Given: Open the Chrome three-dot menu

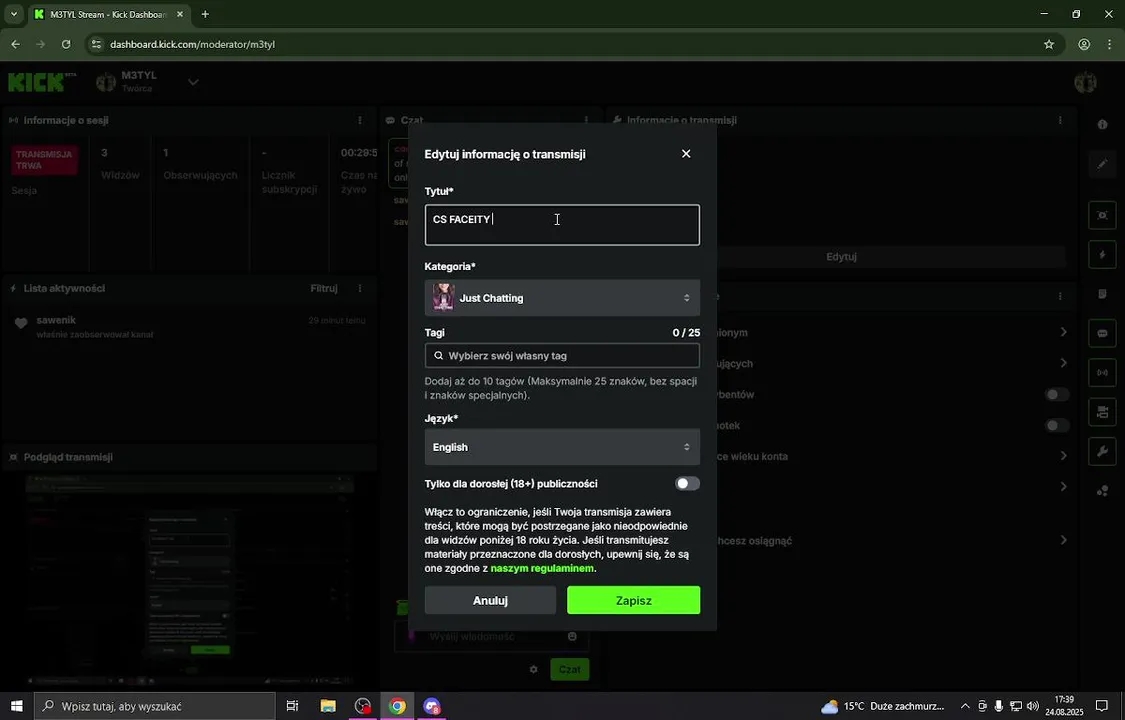Looking at the screenshot, I should pyautogui.click(x=1108, y=44).
